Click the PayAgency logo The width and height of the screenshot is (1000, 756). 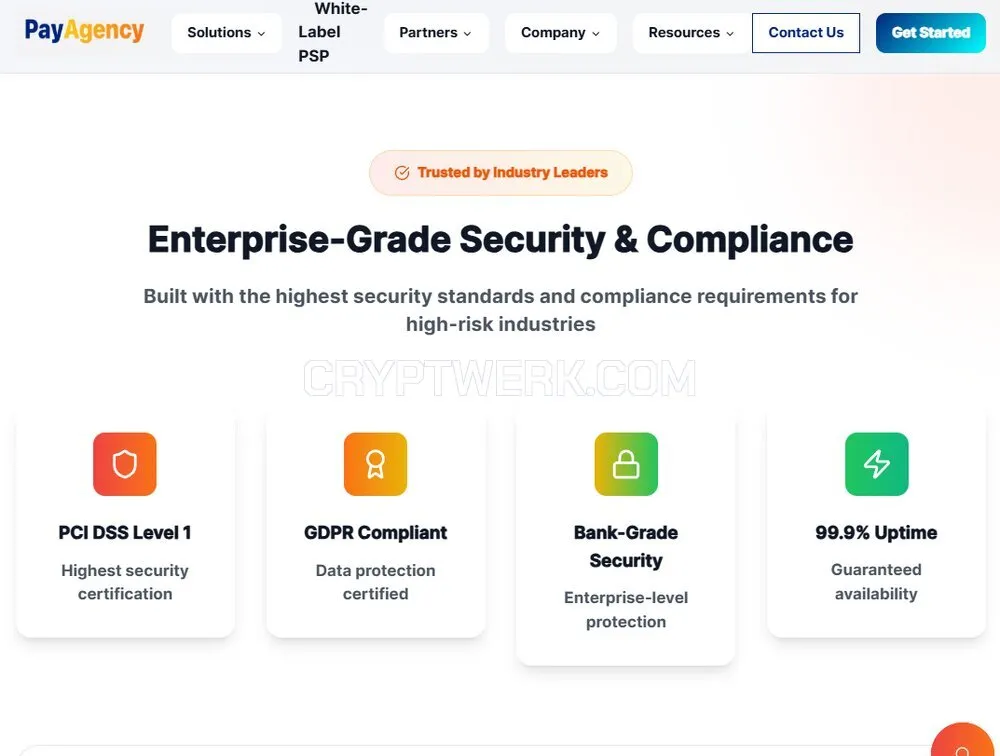[x=84, y=31]
